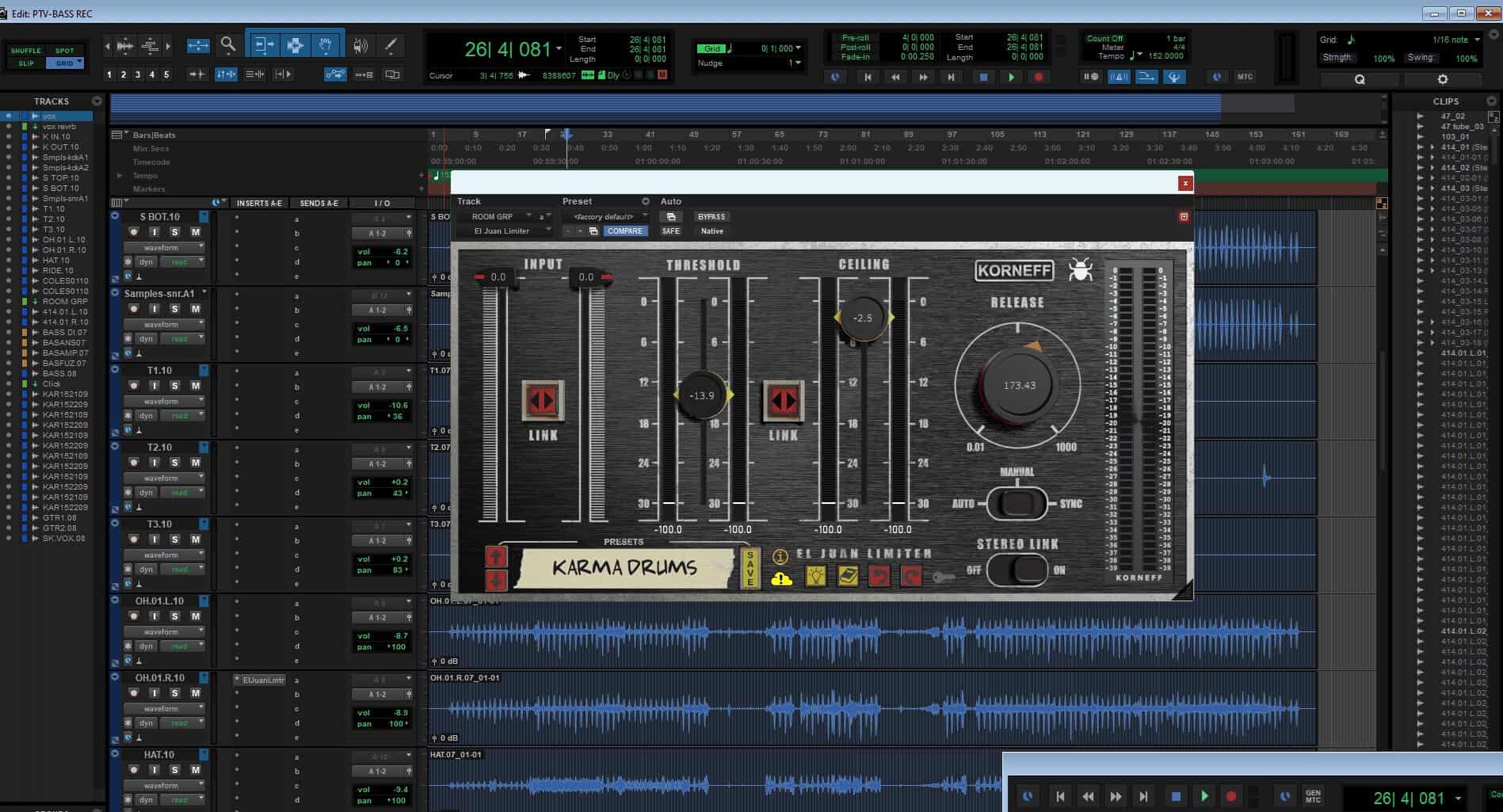Screen dimensions: 1503x812
Task: Select the Selector tool
Action: click(x=295, y=45)
